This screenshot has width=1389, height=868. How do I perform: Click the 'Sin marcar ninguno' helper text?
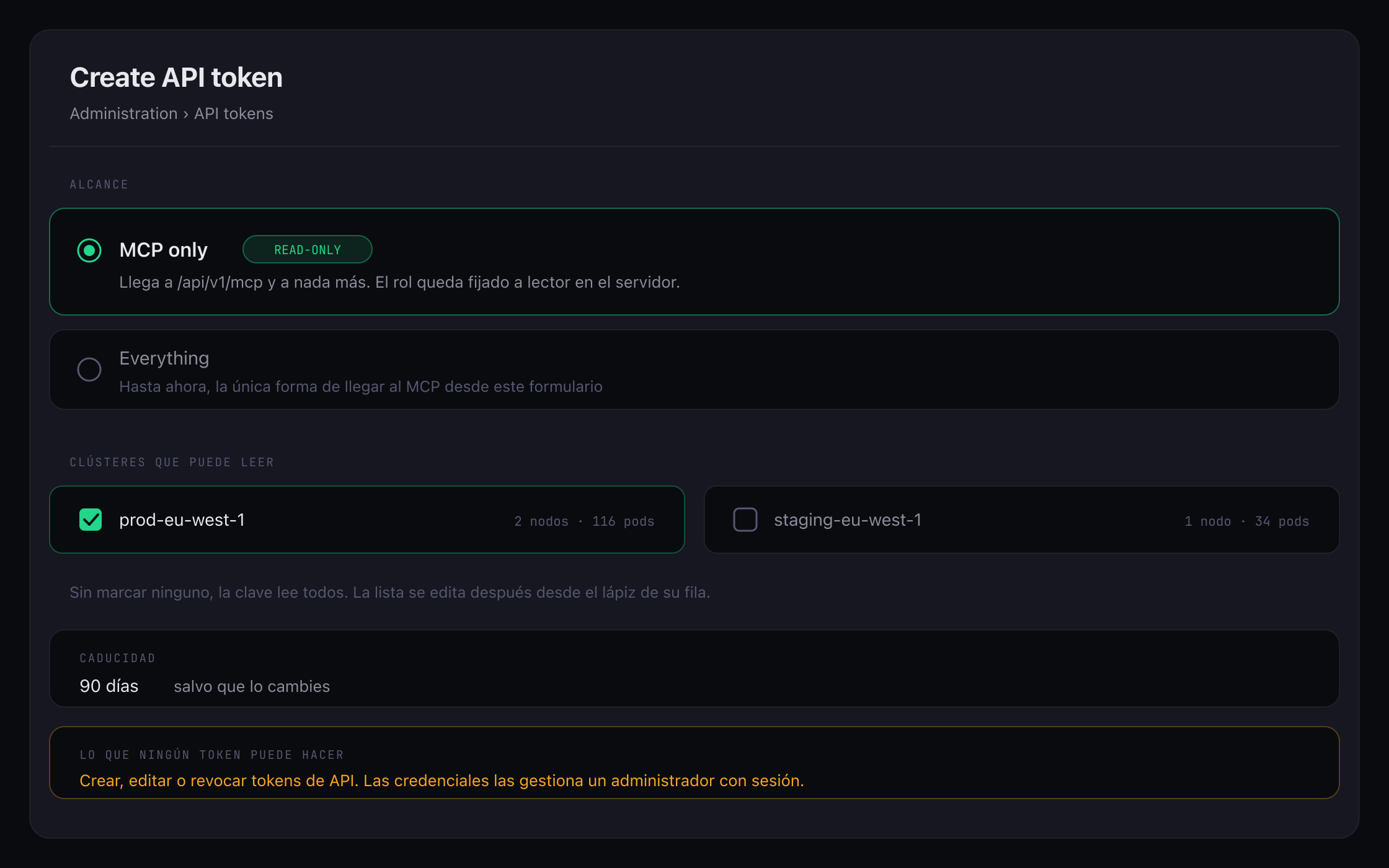(390, 592)
